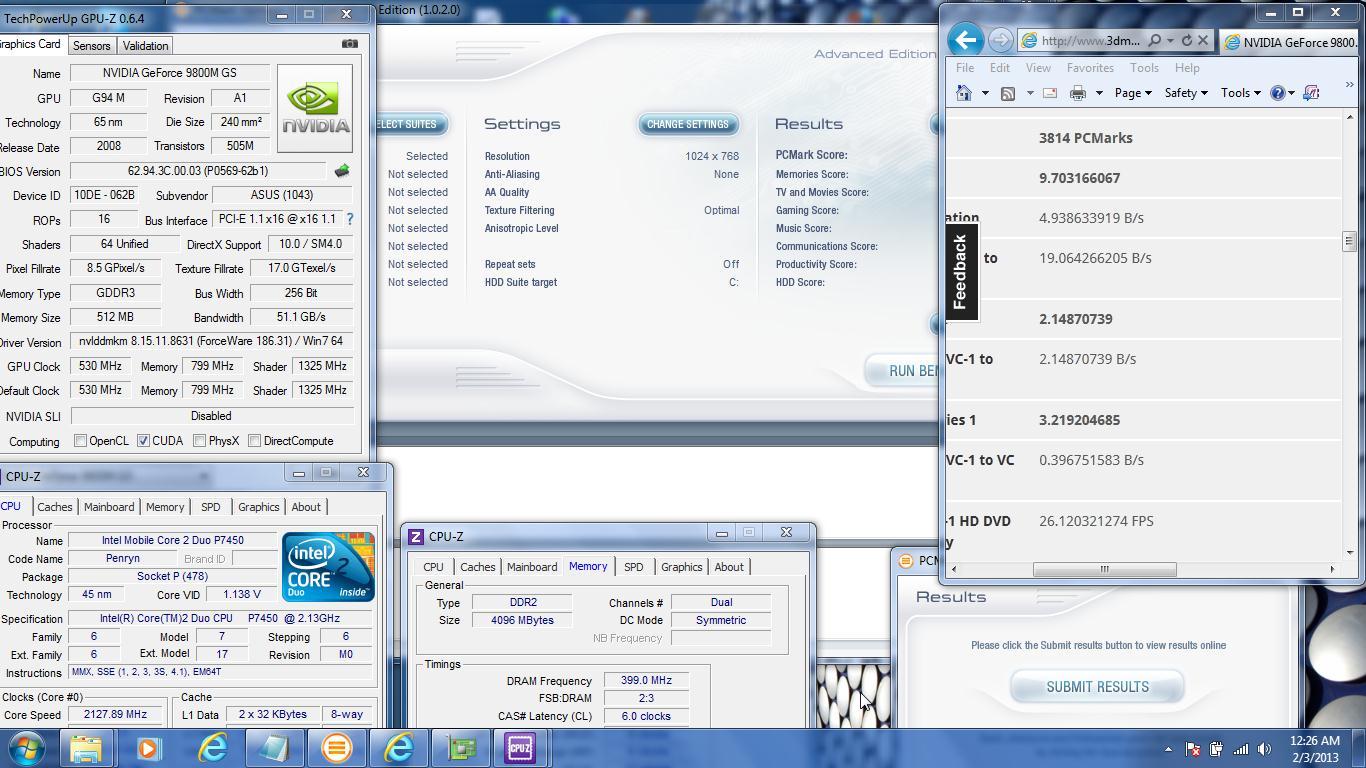Expand IE command bar overflow chevron
1366x768 pixels.
pos(1349,85)
